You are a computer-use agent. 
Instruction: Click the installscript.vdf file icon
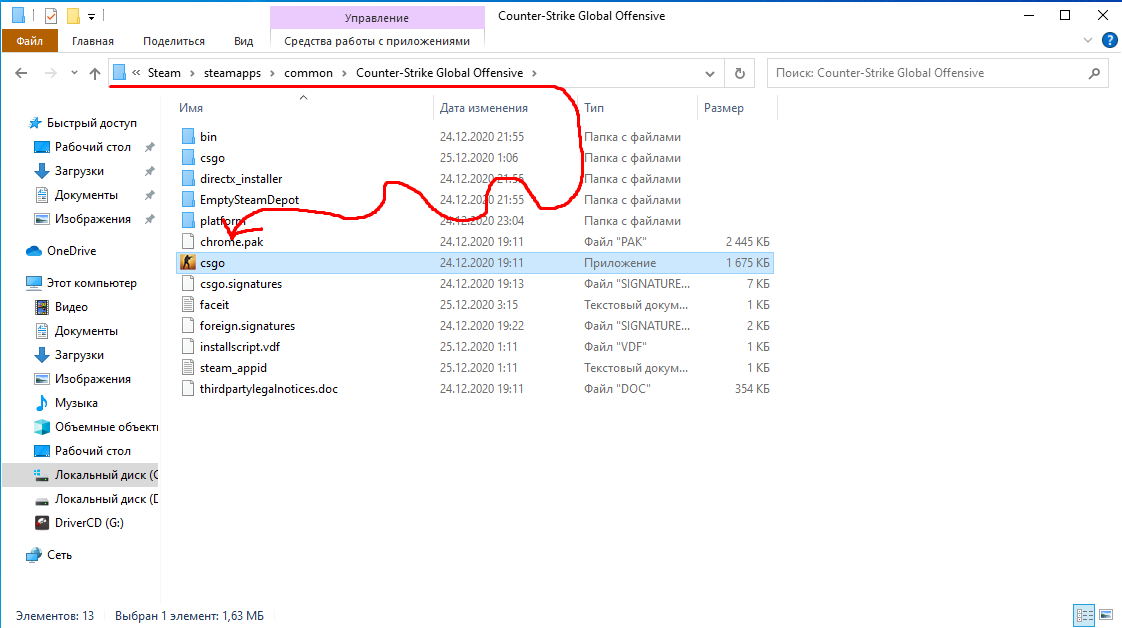pyautogui.click(x=187, y=347)
